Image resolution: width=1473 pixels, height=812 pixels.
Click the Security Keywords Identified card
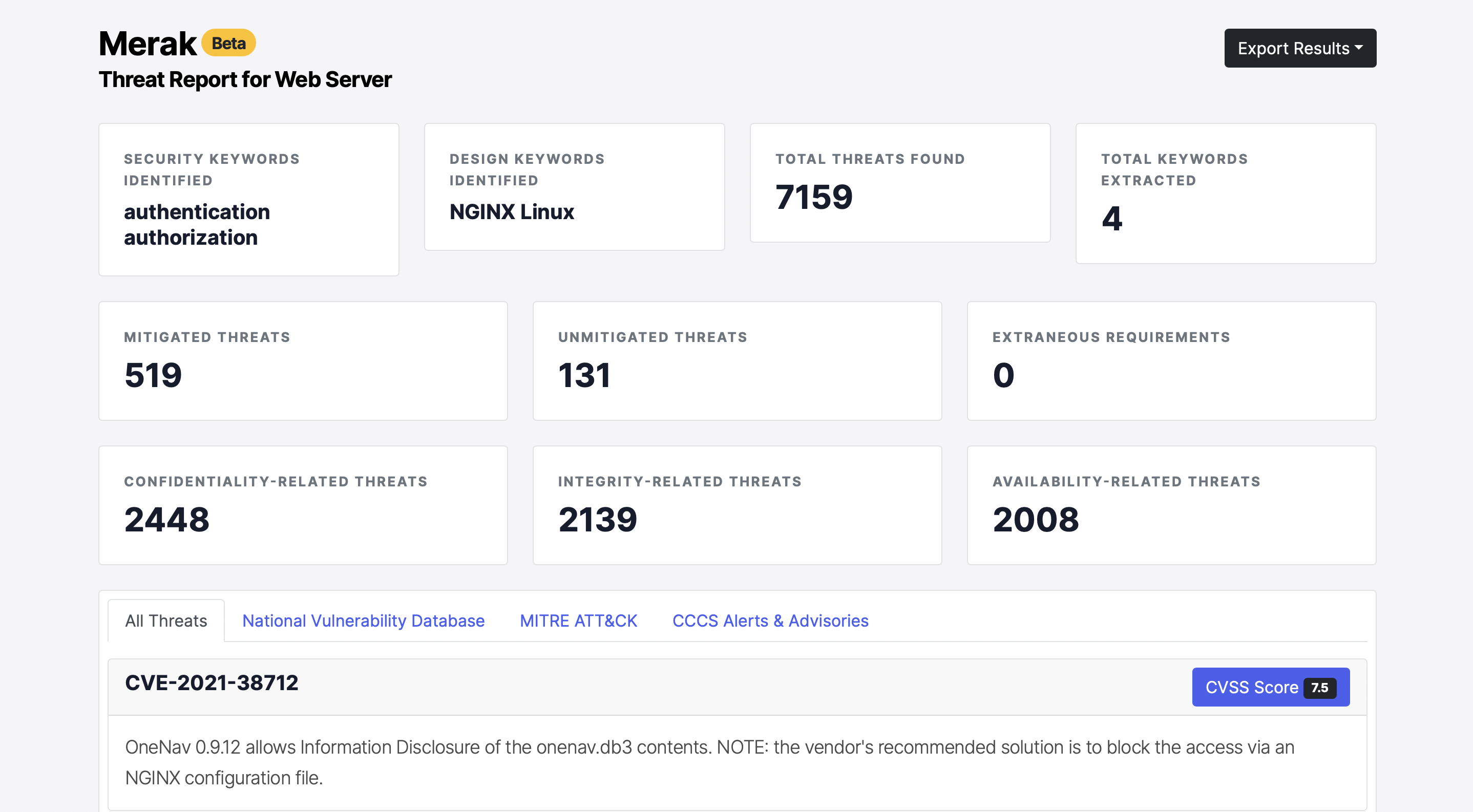(x=248, y=199)
